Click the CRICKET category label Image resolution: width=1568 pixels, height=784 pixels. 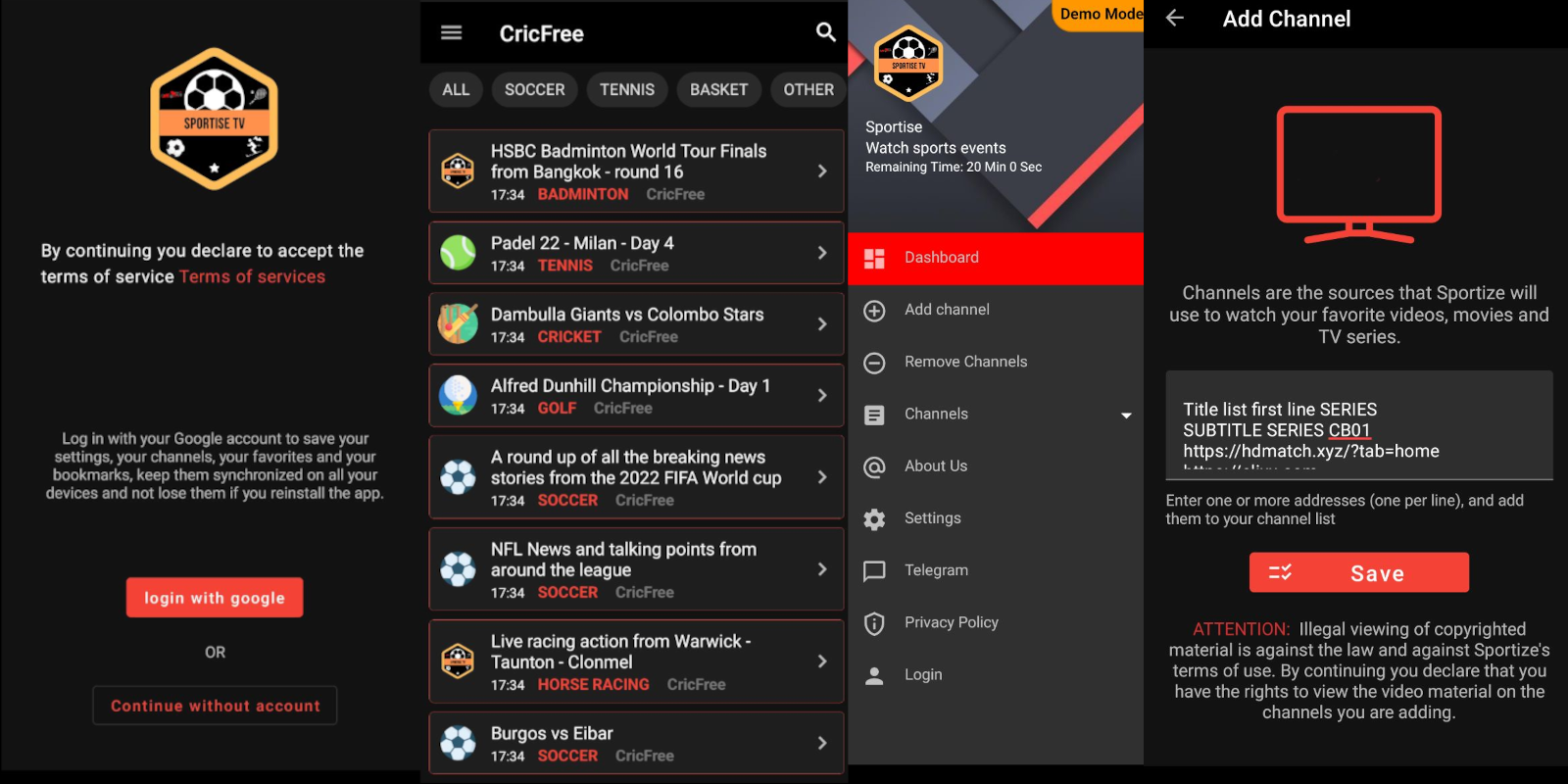(x=569, y=337)
